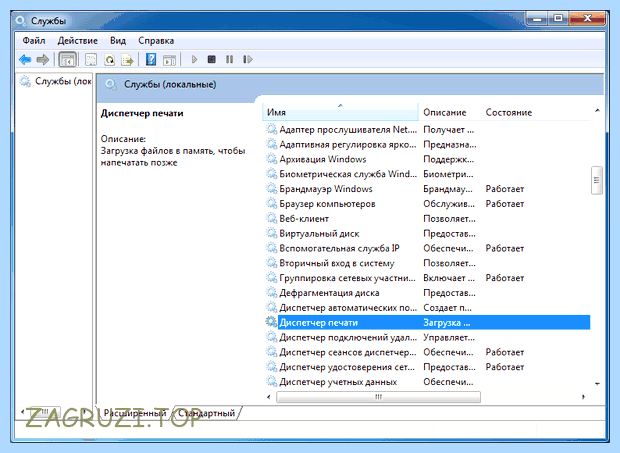620x453 pixels.
Task: Click the vertical scrollbar thumb
Action: (x=597, y=180)
